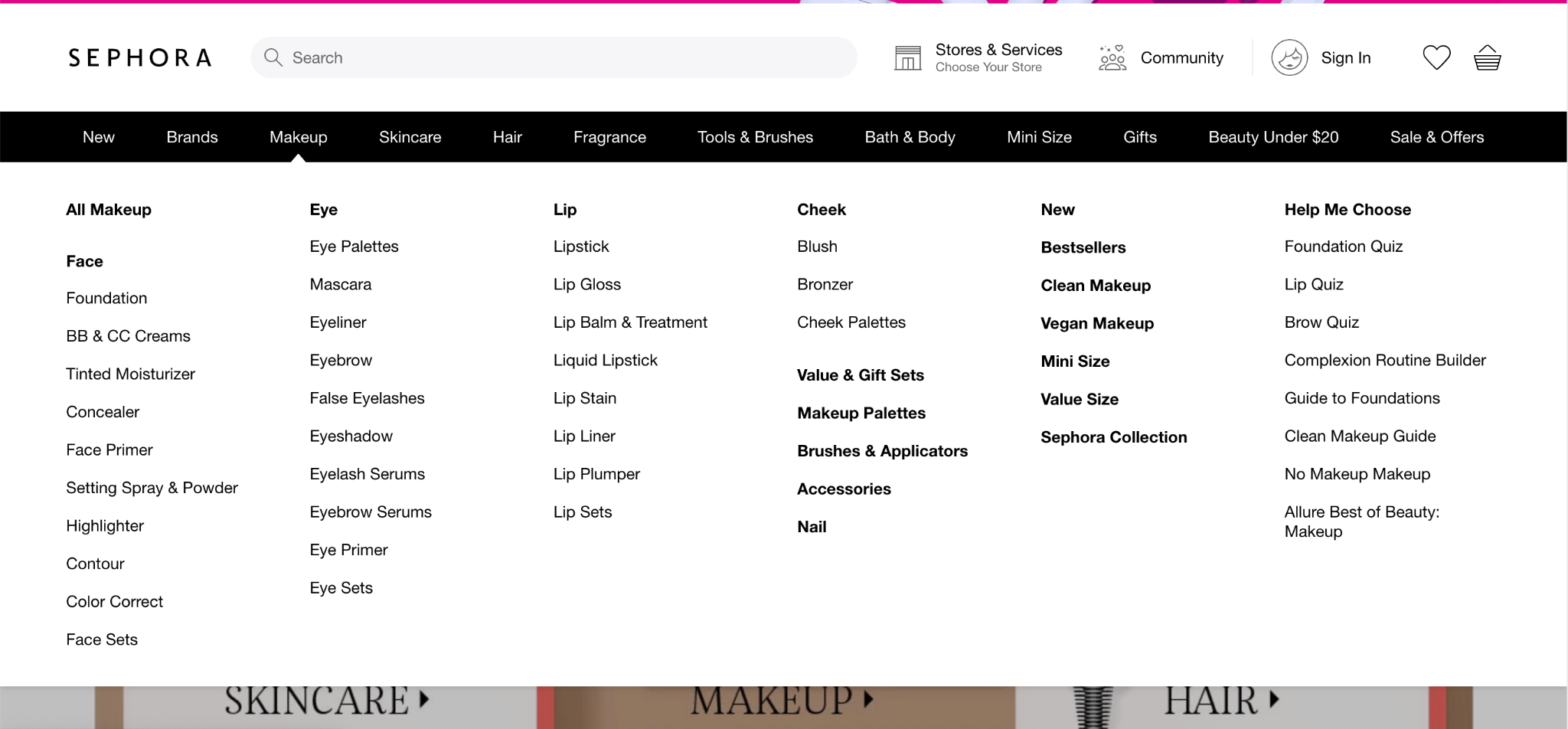Start the Foundation Quiz
Image resolution: width=1568 pixels, height=729 pixels.
(x=1344, y=247)
